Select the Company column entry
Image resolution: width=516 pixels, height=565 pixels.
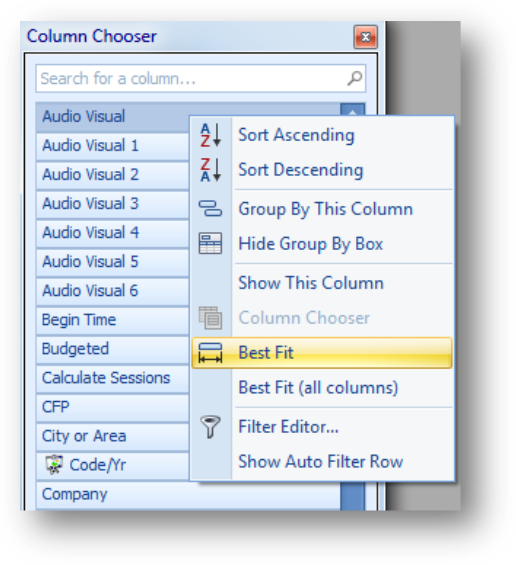click(188, 494)
